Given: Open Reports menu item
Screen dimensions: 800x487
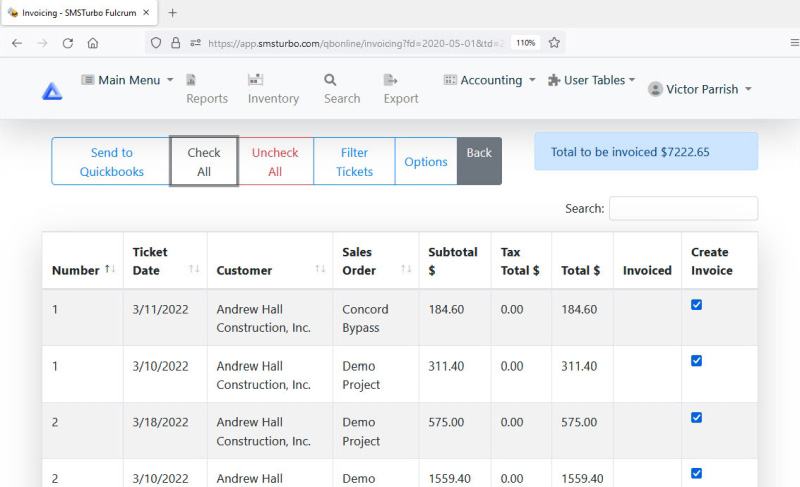Looking at the screenshot, I should [207, 99].
